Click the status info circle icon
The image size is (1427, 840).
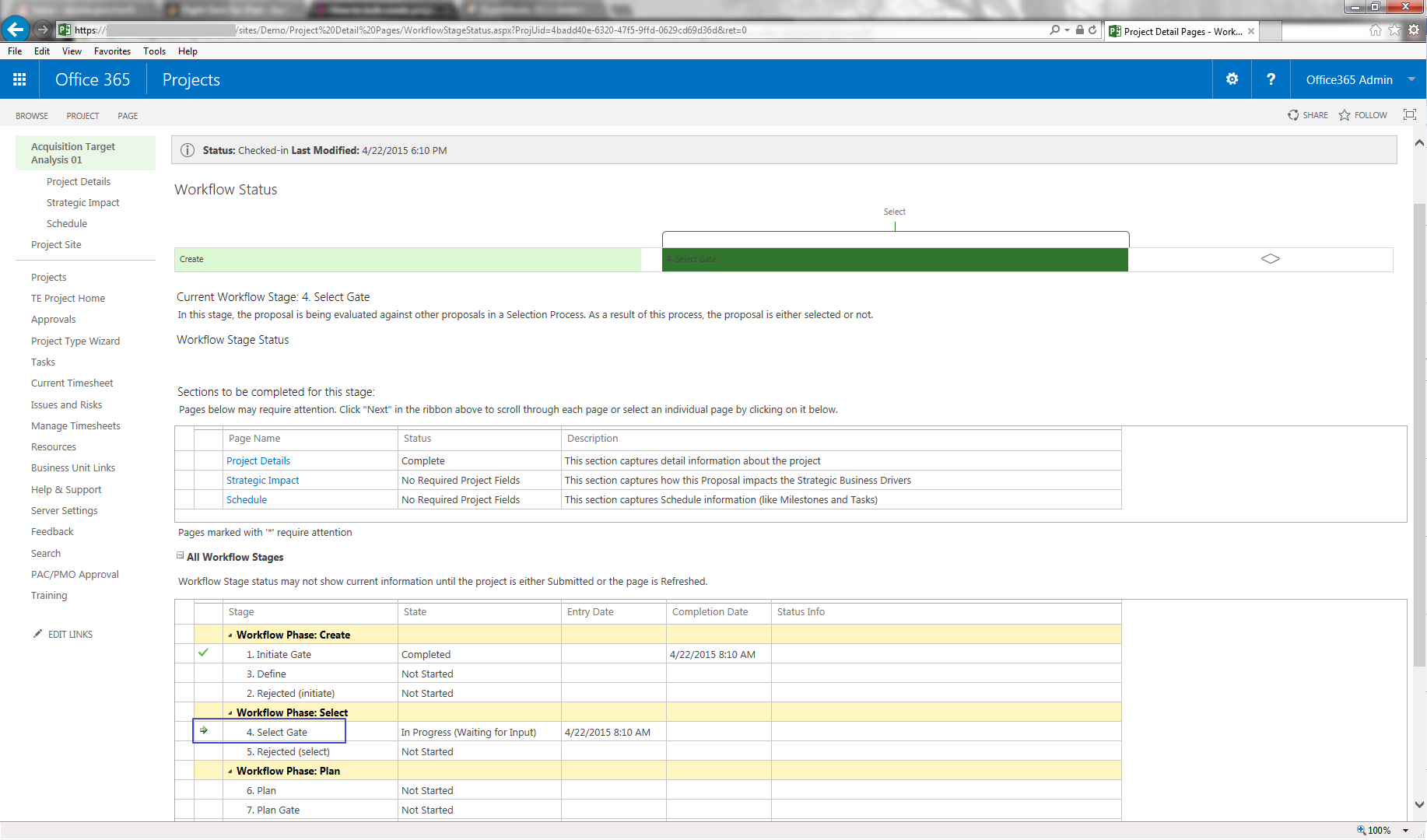pos(188,150)
